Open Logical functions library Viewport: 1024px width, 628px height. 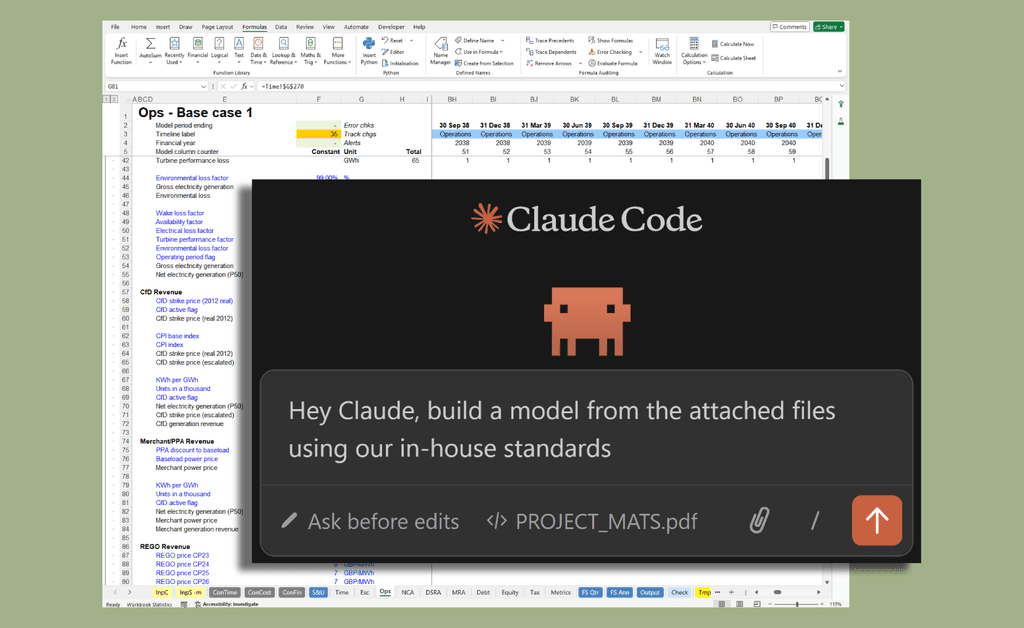(219, 50)
